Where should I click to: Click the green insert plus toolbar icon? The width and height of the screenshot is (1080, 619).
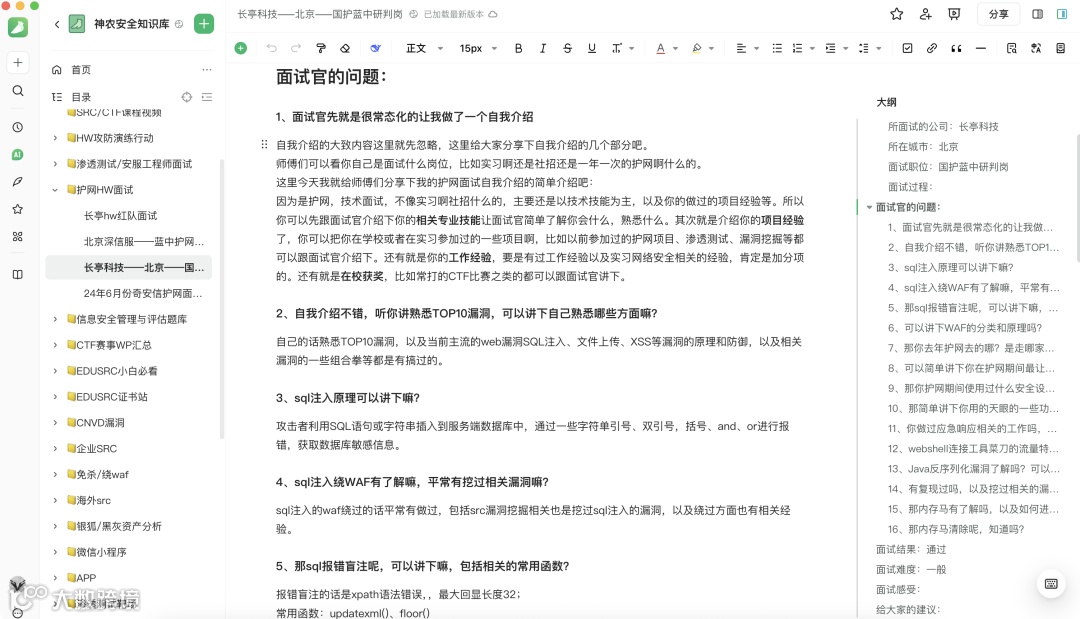240,48
